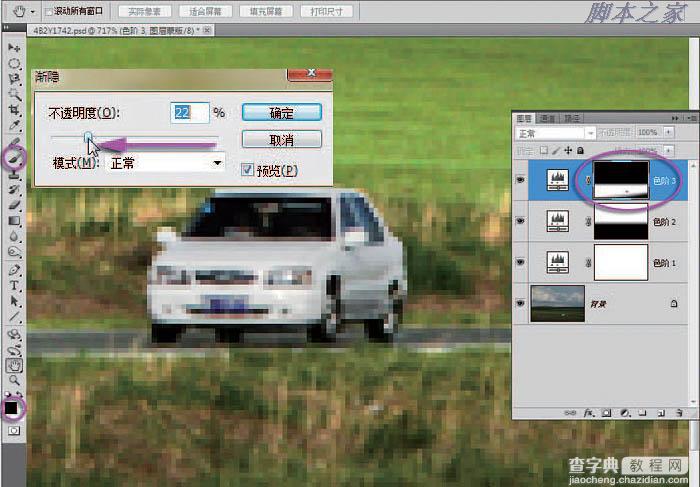Select the Elliptical Marquee tool

coord(14,63)
